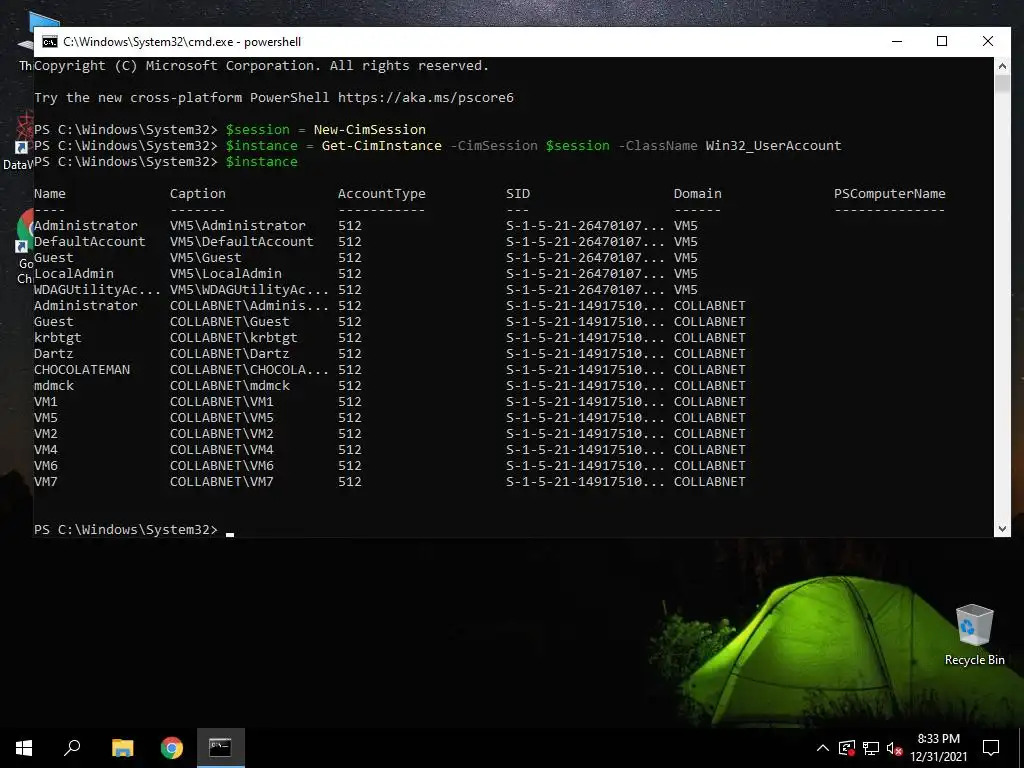Click the New-CimSession command text
This screenshot has height=768, width=1024.
tap(370, 130)
